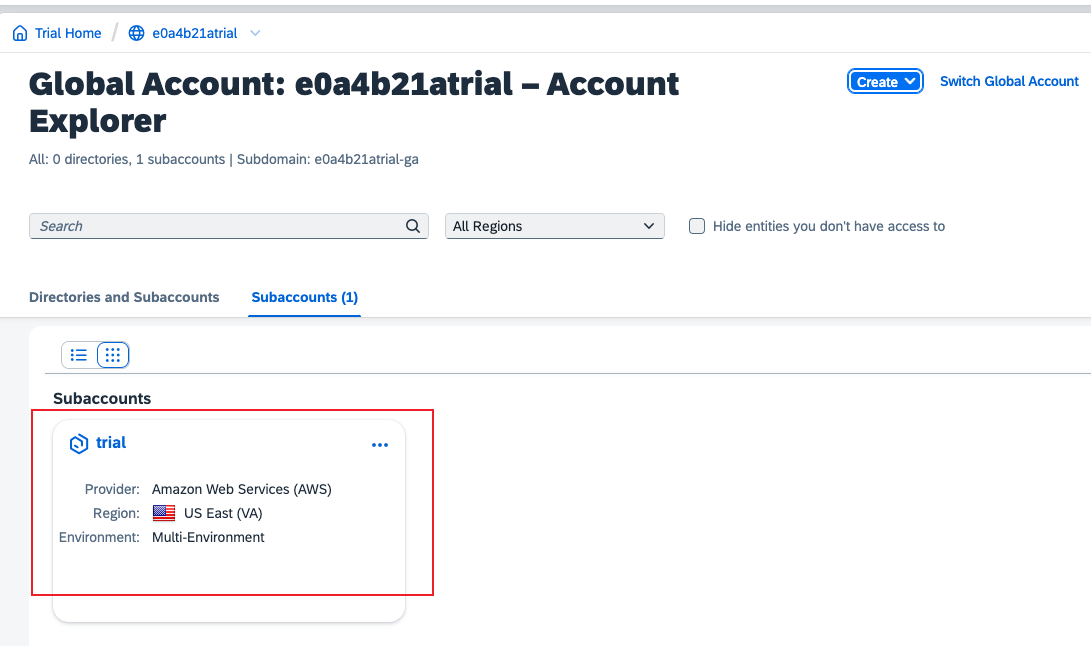The image size is (1091, 646).
Task: Switch to Directories and Subaccounts tab
Action: click(x=124, y=297)
